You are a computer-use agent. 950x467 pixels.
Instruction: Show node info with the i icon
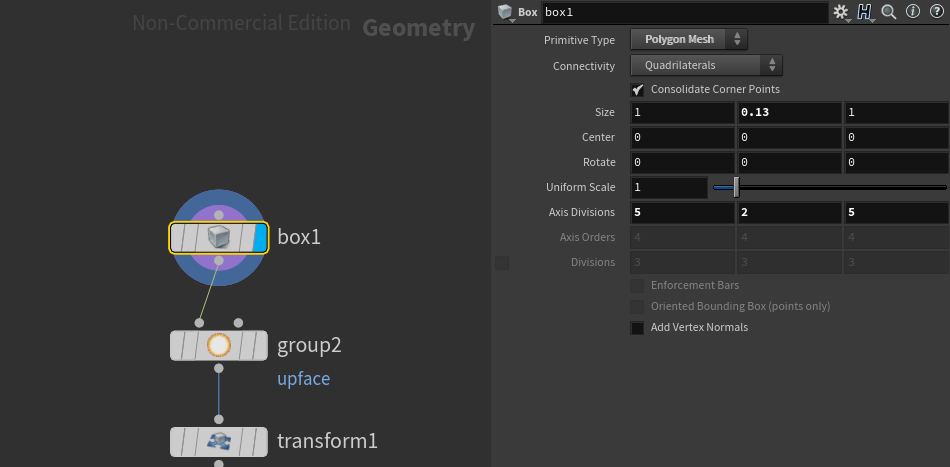(911, 12)
